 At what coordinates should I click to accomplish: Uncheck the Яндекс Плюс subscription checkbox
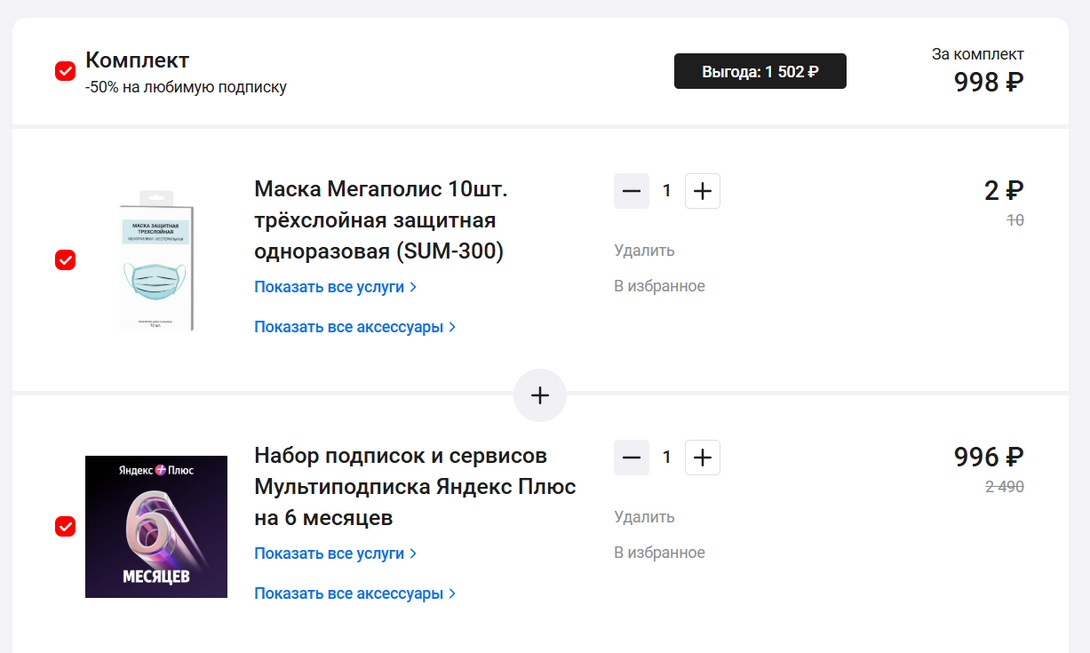pyautogui.click(x=65, y=526)
